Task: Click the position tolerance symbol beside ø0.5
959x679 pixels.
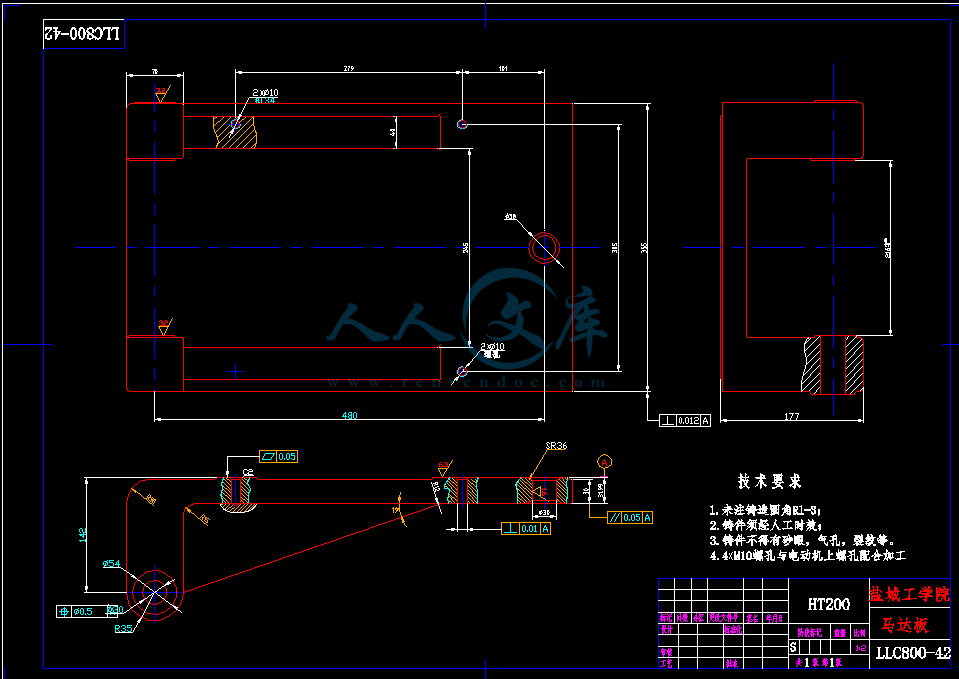Action: click(66, 611)
